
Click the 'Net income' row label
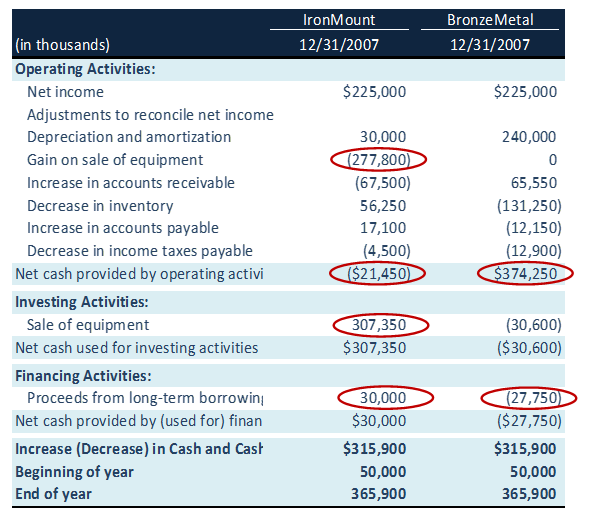(x=65, y=92)
